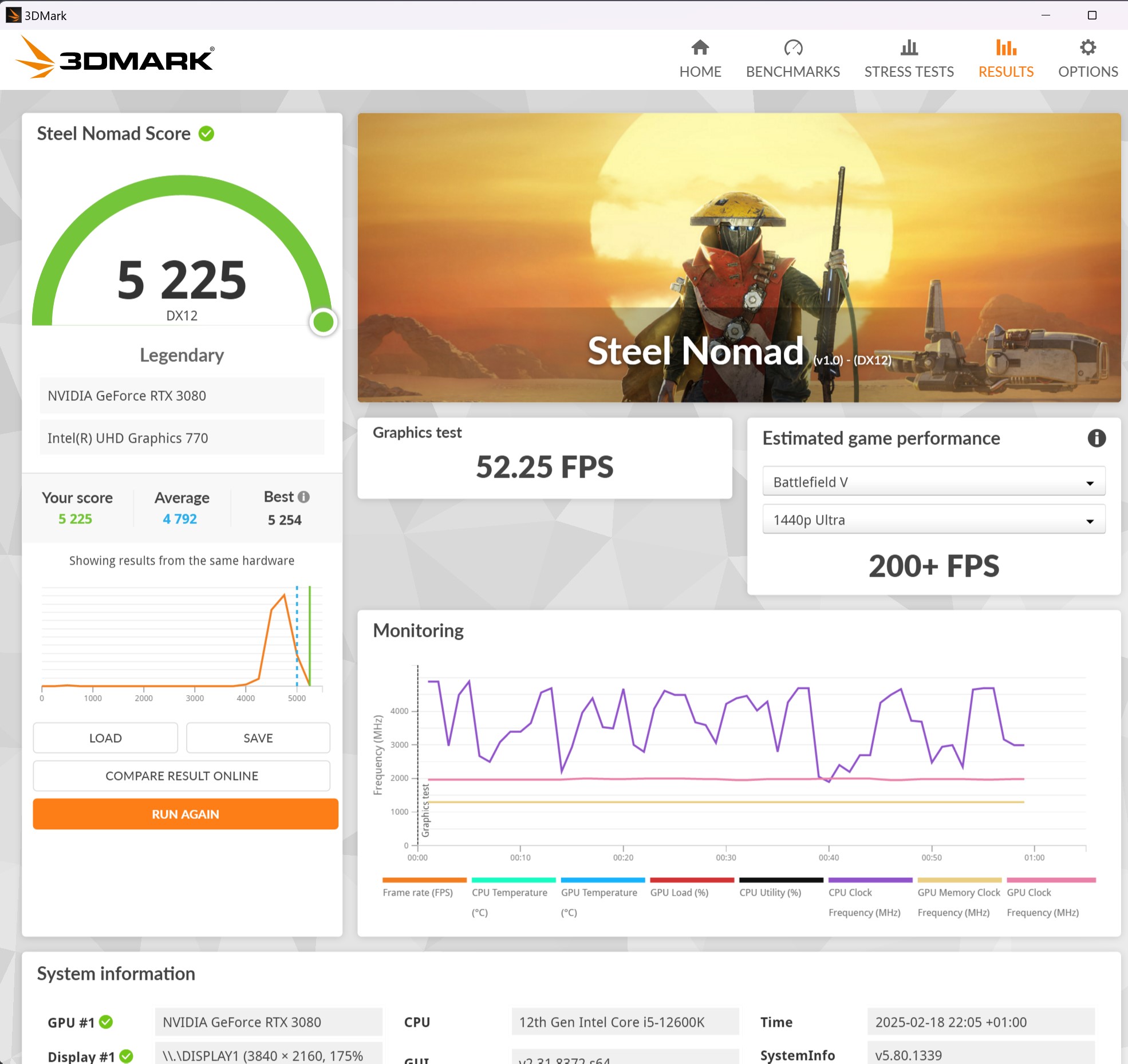The height and width of the screenshot is (1064, 1128).
Task: Click the orange Frame rate color bar
Action: [424, 880]
